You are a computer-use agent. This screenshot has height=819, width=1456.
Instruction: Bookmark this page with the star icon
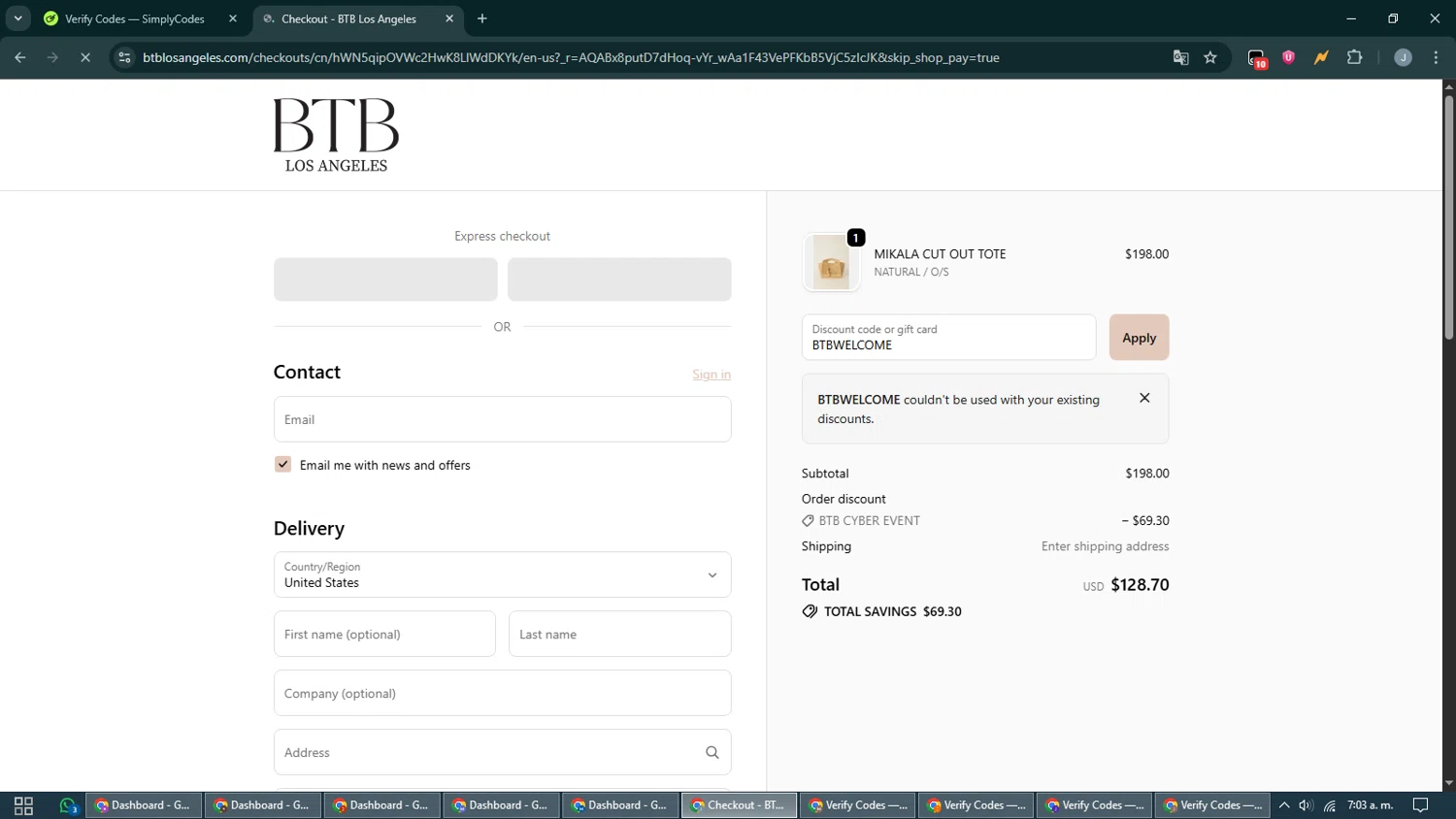(x=1210, y=57)
